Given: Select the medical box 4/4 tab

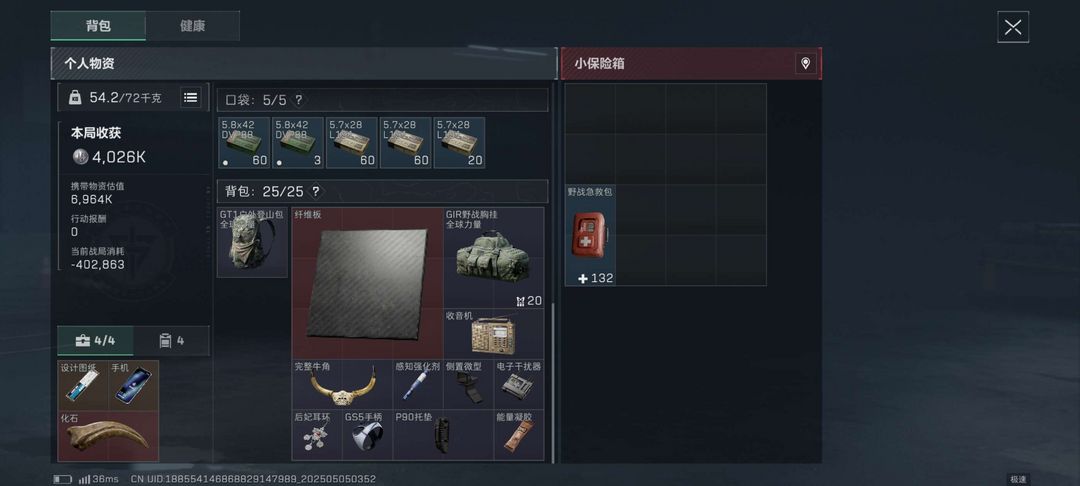Looking at the screenshot, I should (x=95, y=341).
